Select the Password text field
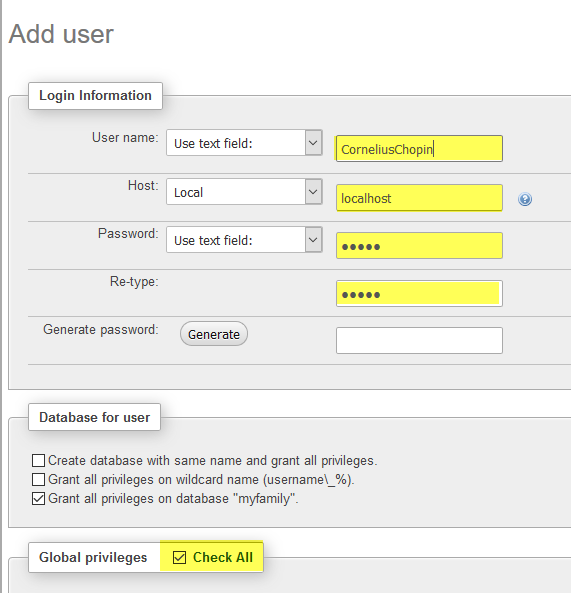This screenshot has height=593, width=571. pyautogui.click(x=419, y=246)
